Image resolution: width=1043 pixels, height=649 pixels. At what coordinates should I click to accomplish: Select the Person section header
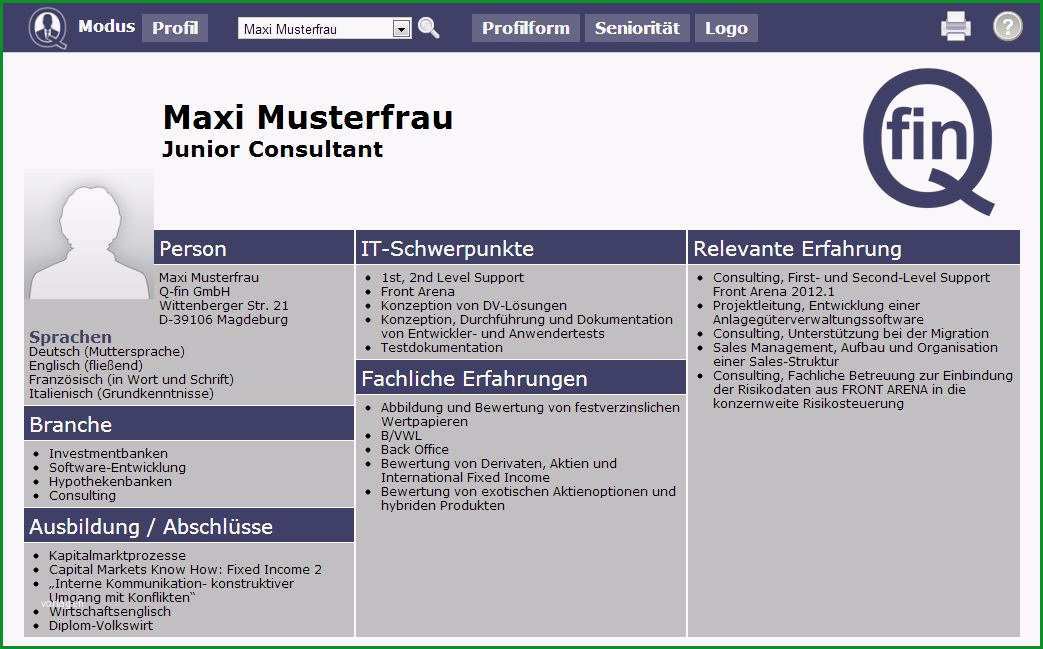pyautogui.click(x=254, y=248)
